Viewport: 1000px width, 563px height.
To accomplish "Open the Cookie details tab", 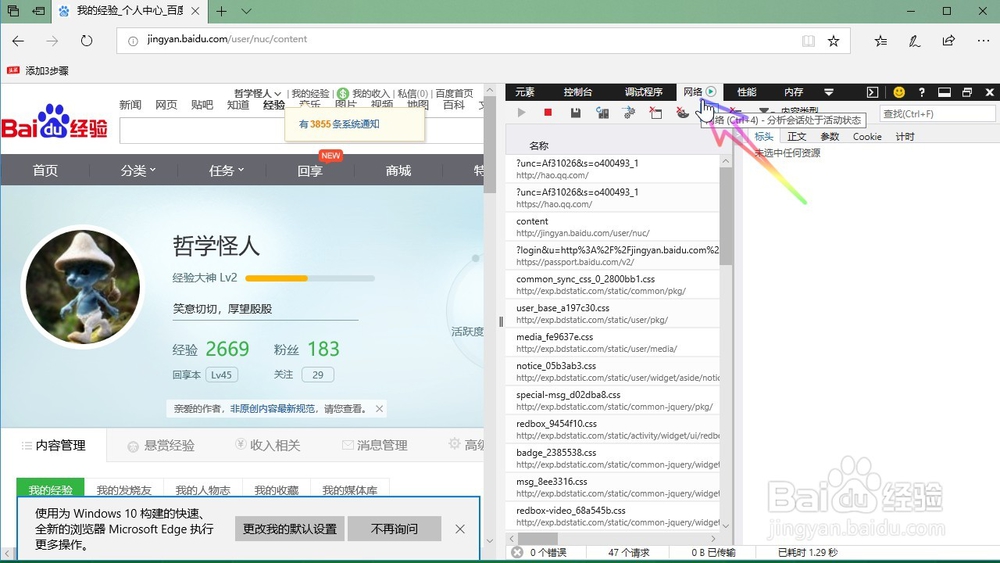I will [867, 136].
